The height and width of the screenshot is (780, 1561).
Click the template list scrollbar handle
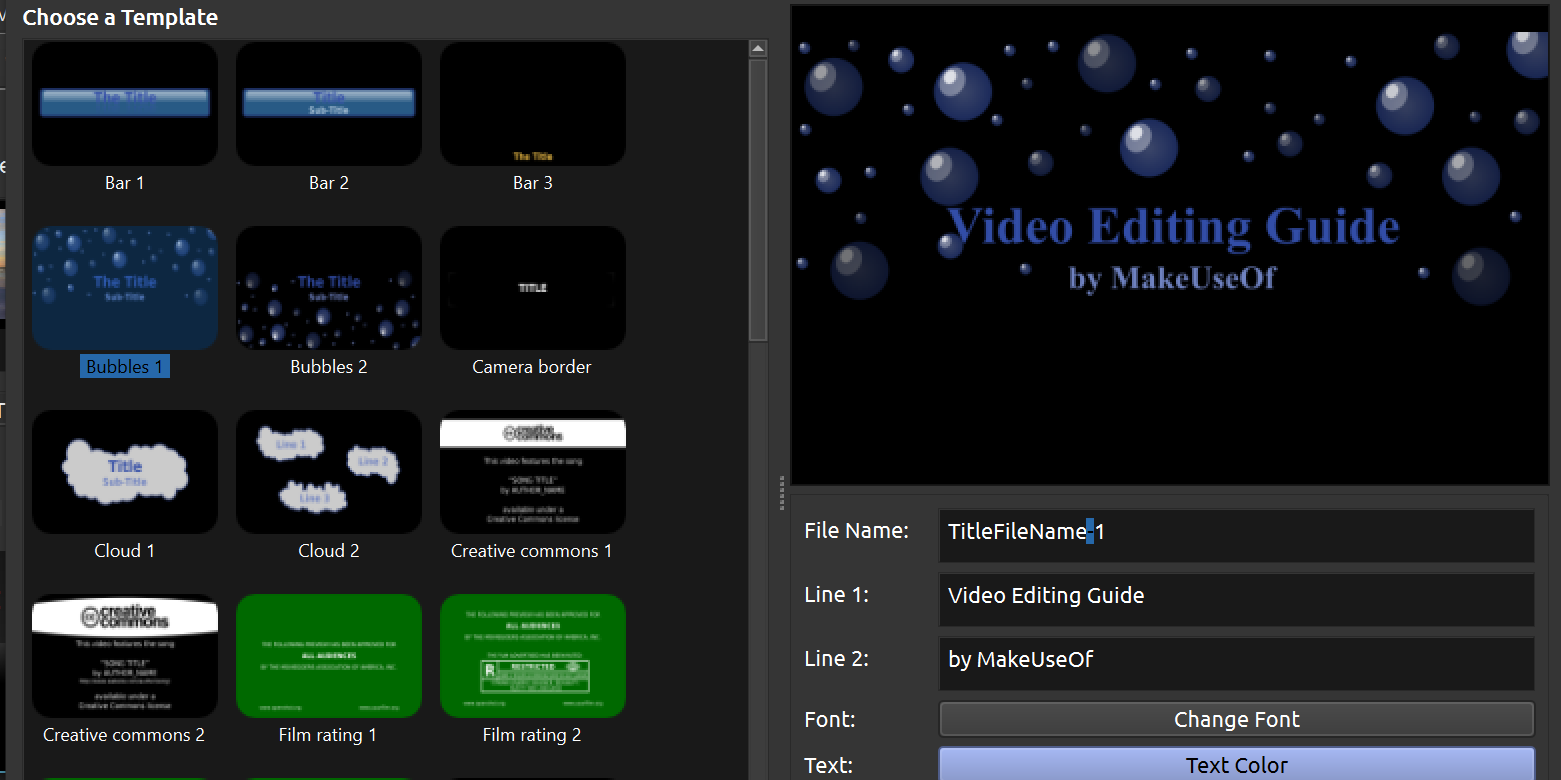click(x=758, y=200)
